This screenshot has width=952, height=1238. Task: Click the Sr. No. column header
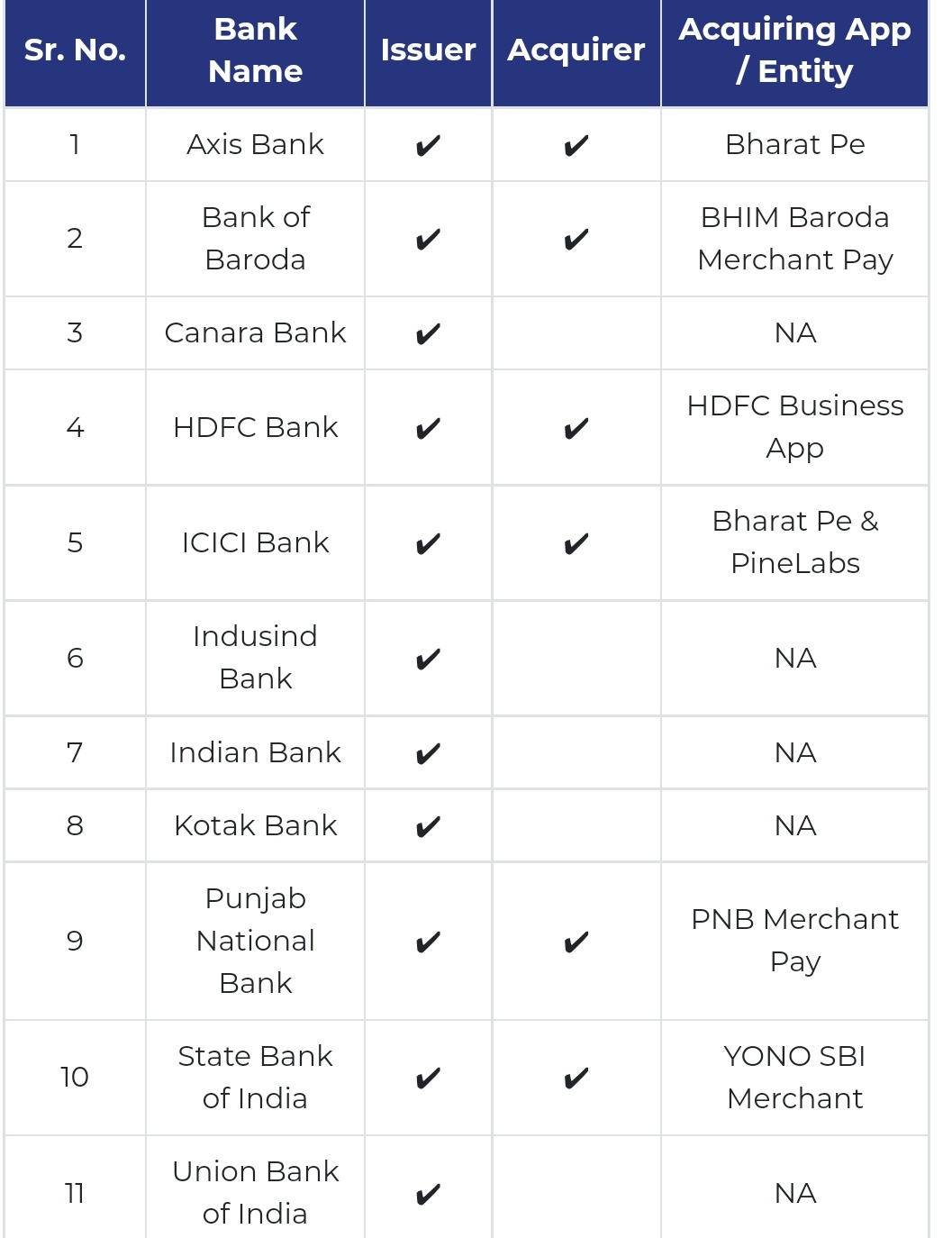click(x=75, y=50)
